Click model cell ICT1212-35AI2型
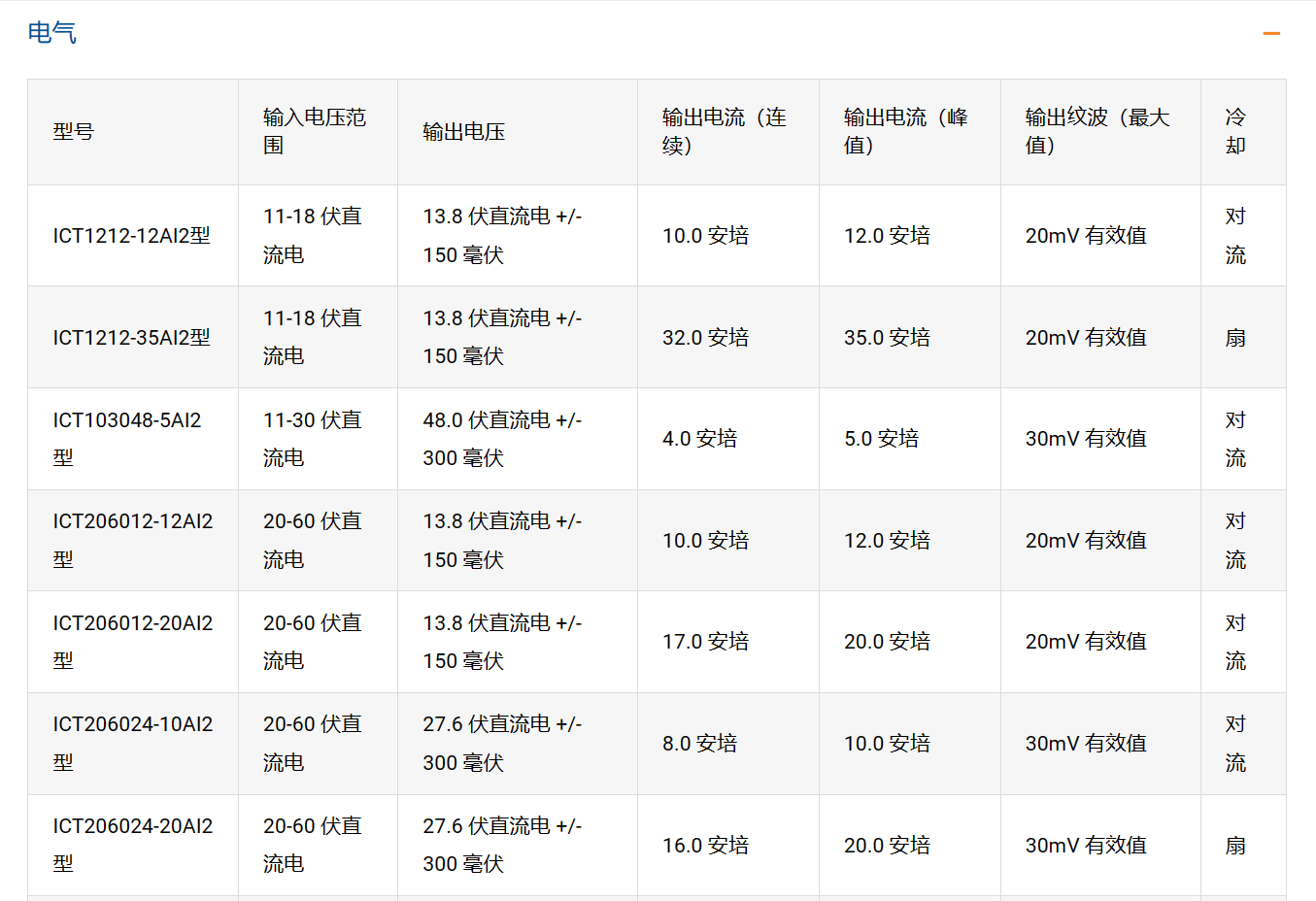This screenshot has height=901, width=1316. pos(132,338)
